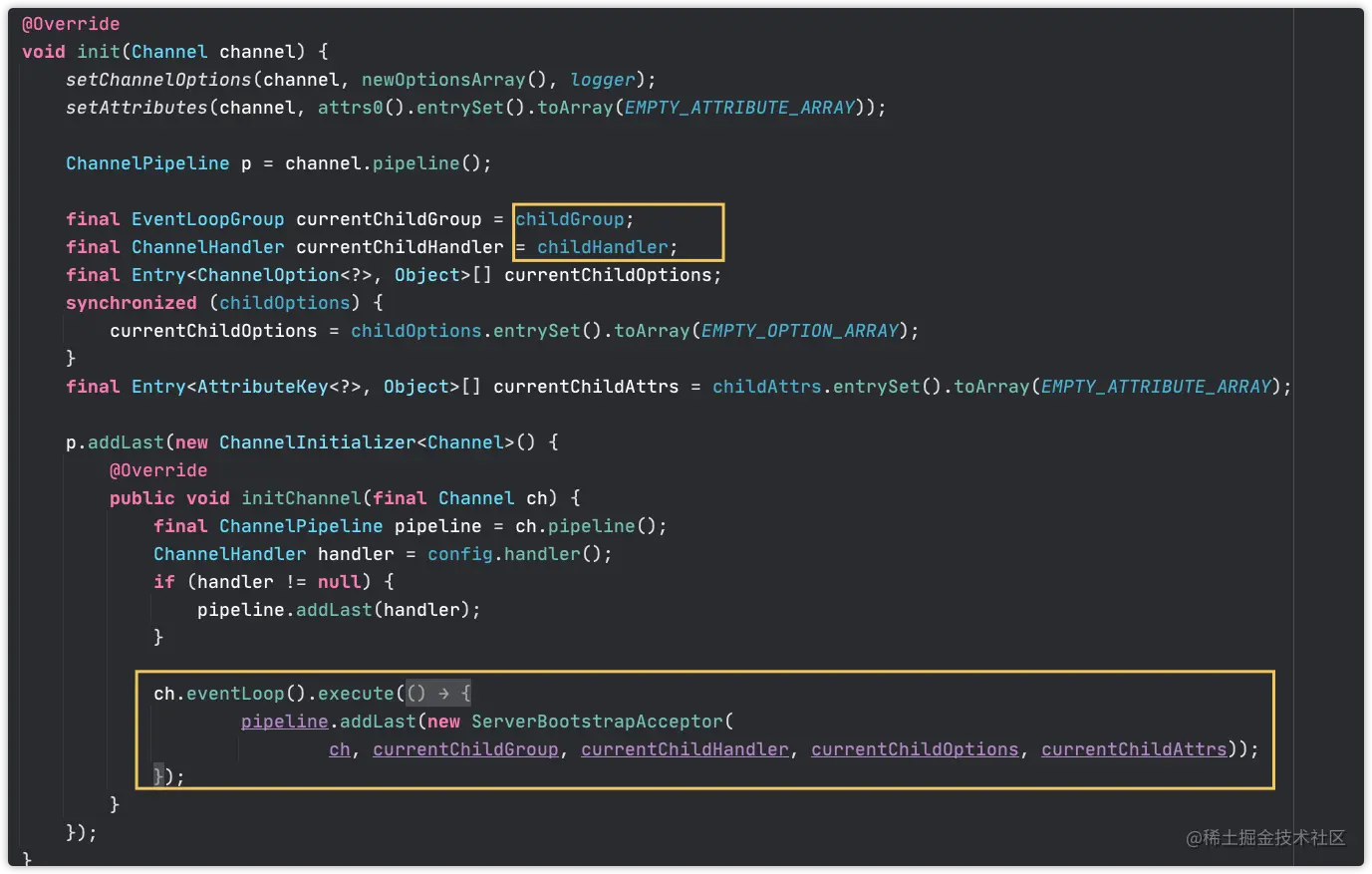Screen dimensions: 1372x874
Task: Click the underlined 'currentChildHandler' argument
Action: point(686,749)
